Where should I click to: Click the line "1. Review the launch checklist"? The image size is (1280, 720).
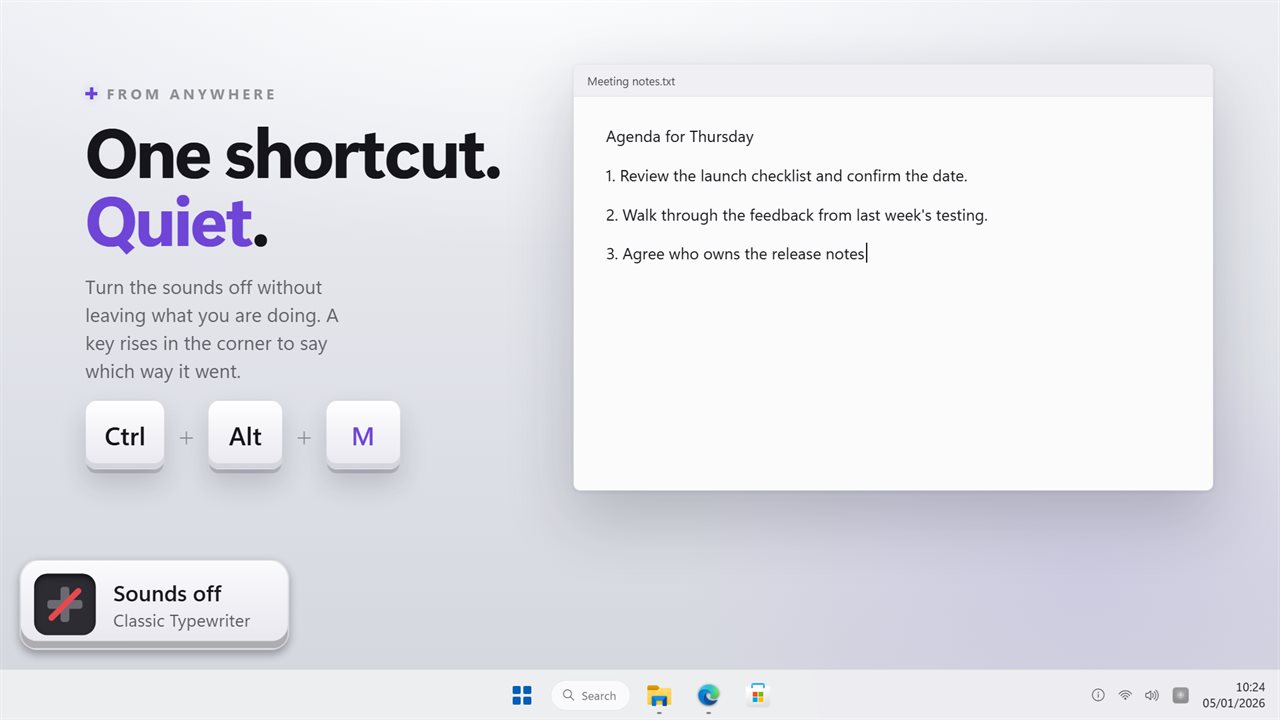click(x=787, y=176)
